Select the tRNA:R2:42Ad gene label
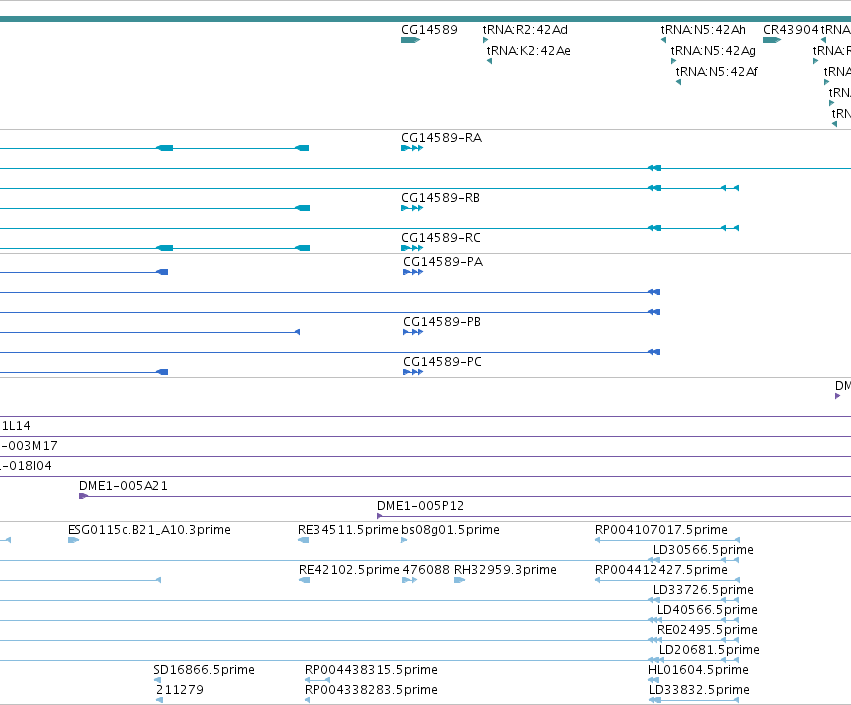This screenshot has width=851, height=705. coord(525,30)
